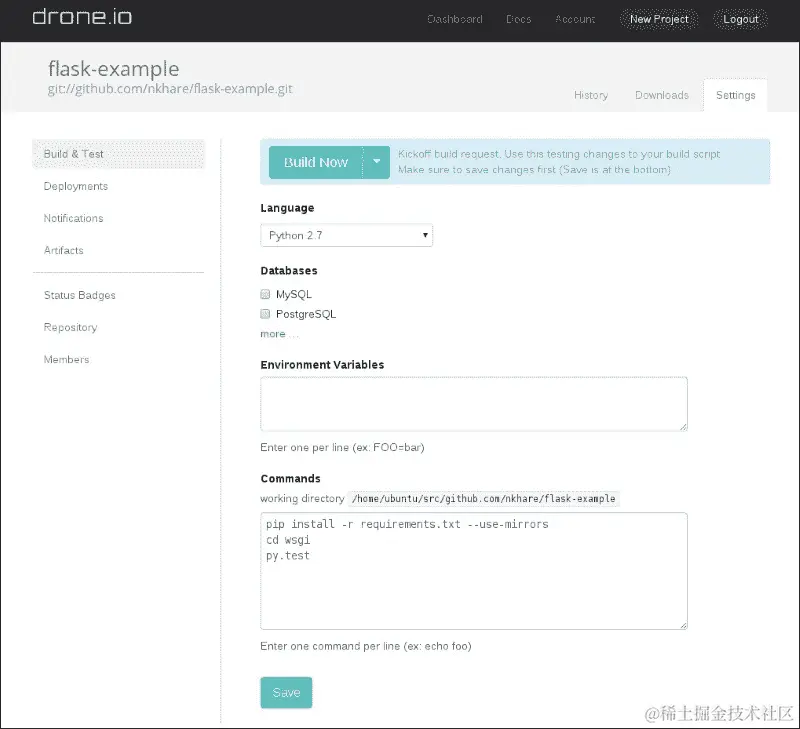
Task: Click the Build Now button
Action: (x=316, y=162)
